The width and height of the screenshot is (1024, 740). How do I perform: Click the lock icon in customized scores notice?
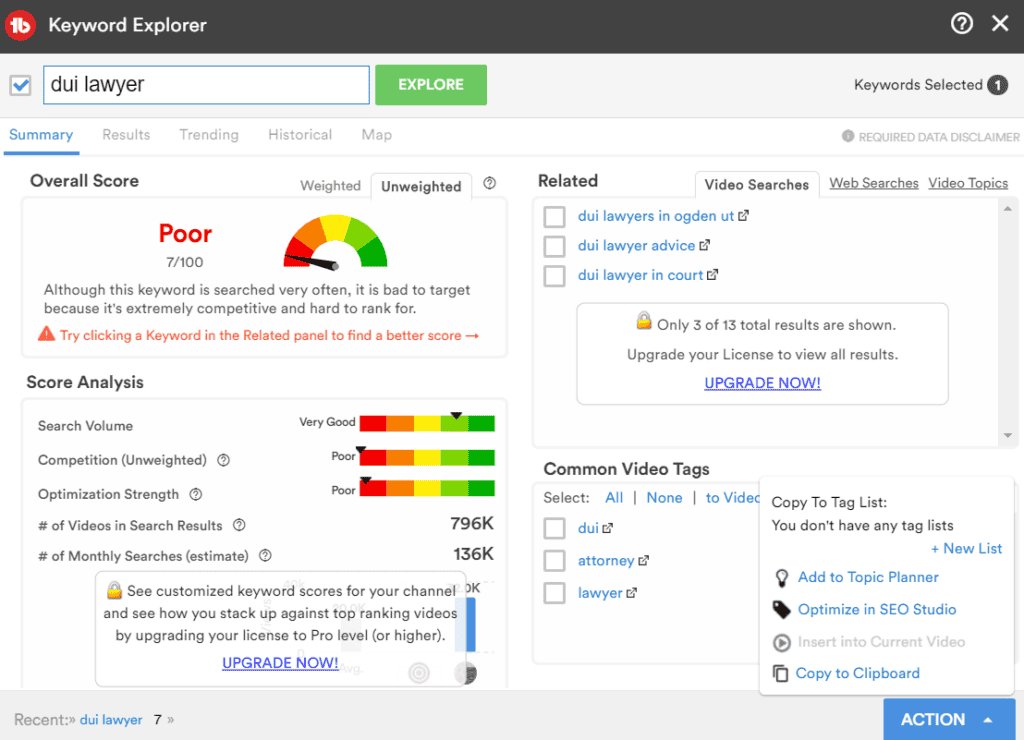coord(114,590)
